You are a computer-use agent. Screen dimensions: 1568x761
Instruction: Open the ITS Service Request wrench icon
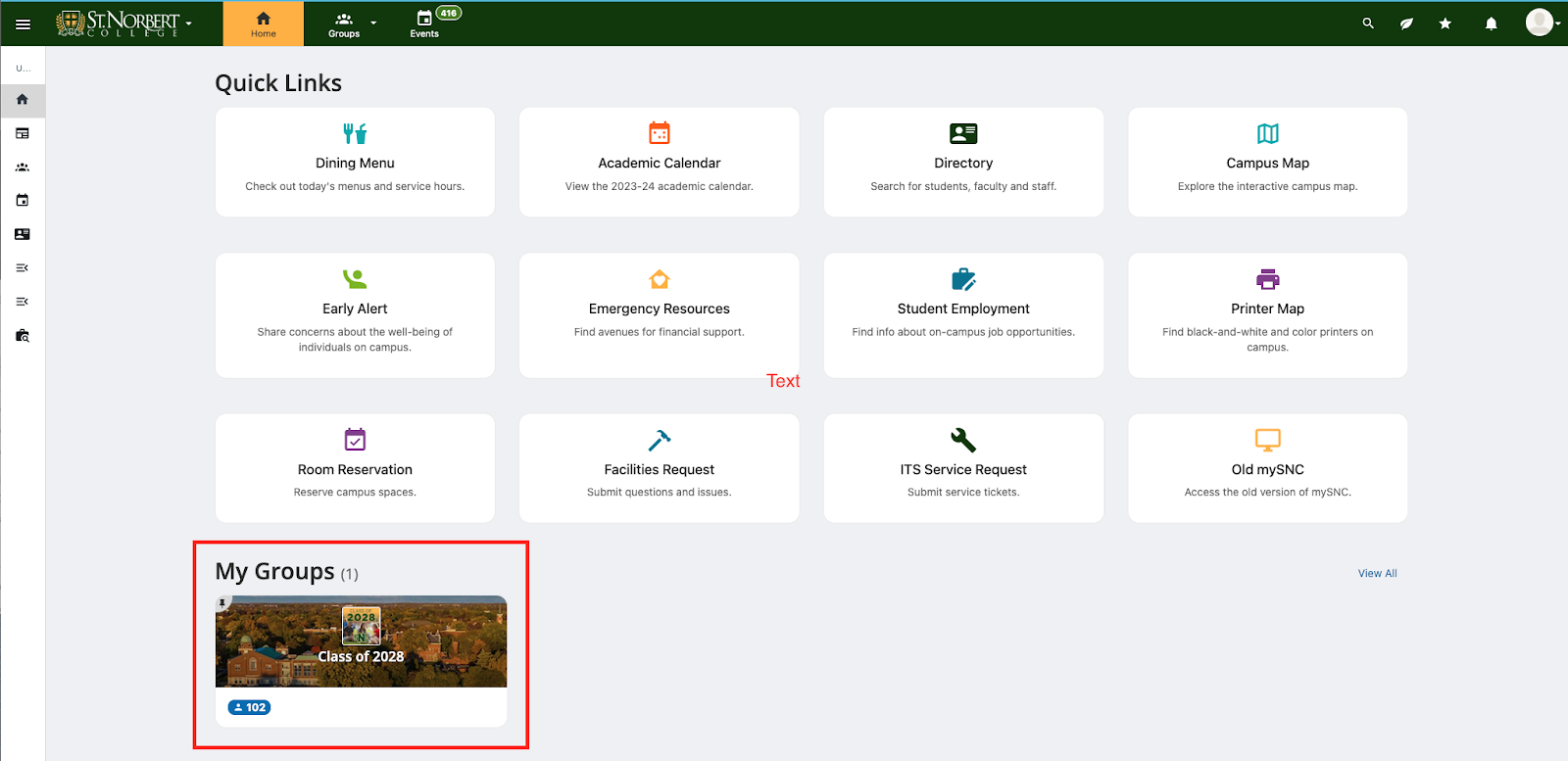click(x=963, y=440)
